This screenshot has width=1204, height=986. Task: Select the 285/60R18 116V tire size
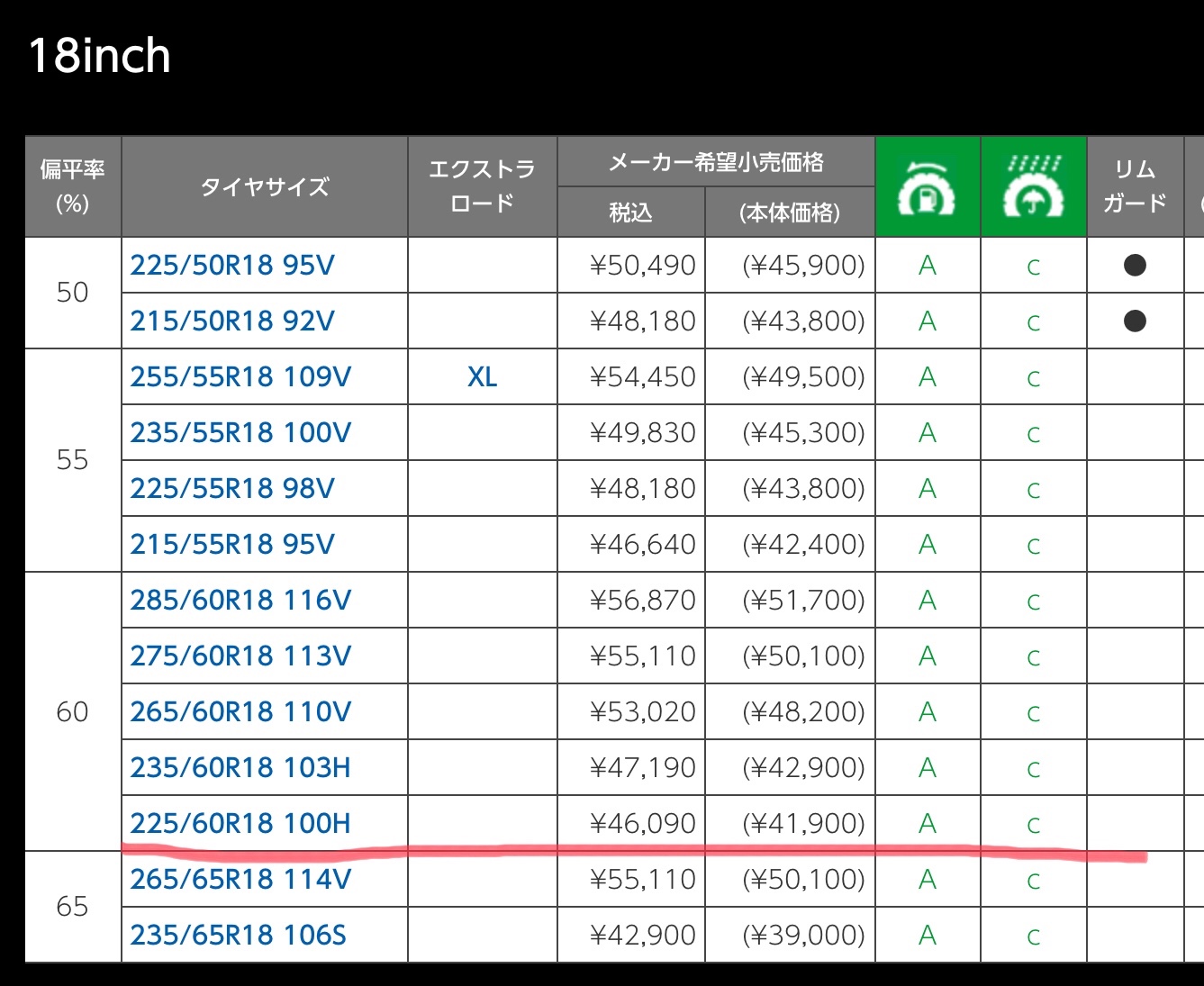(240, 601)
